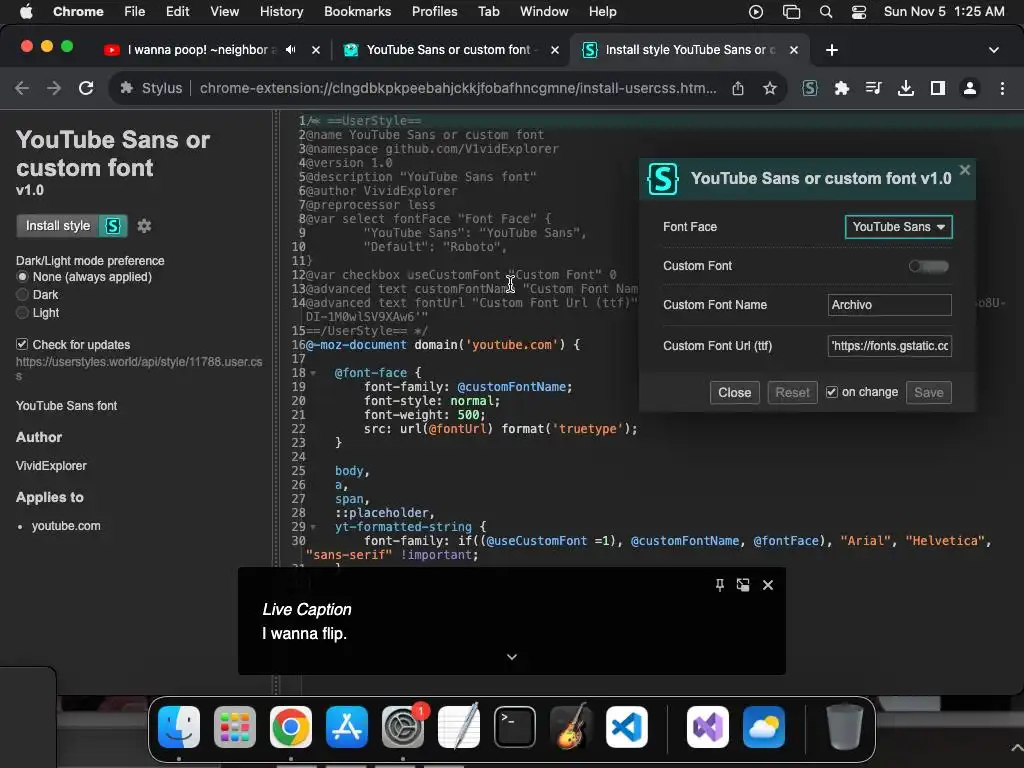Click the Install style button
Image resolution: width=1024 pixels, height=768 pixels.
pyautogui.click(x=71, y=226)
